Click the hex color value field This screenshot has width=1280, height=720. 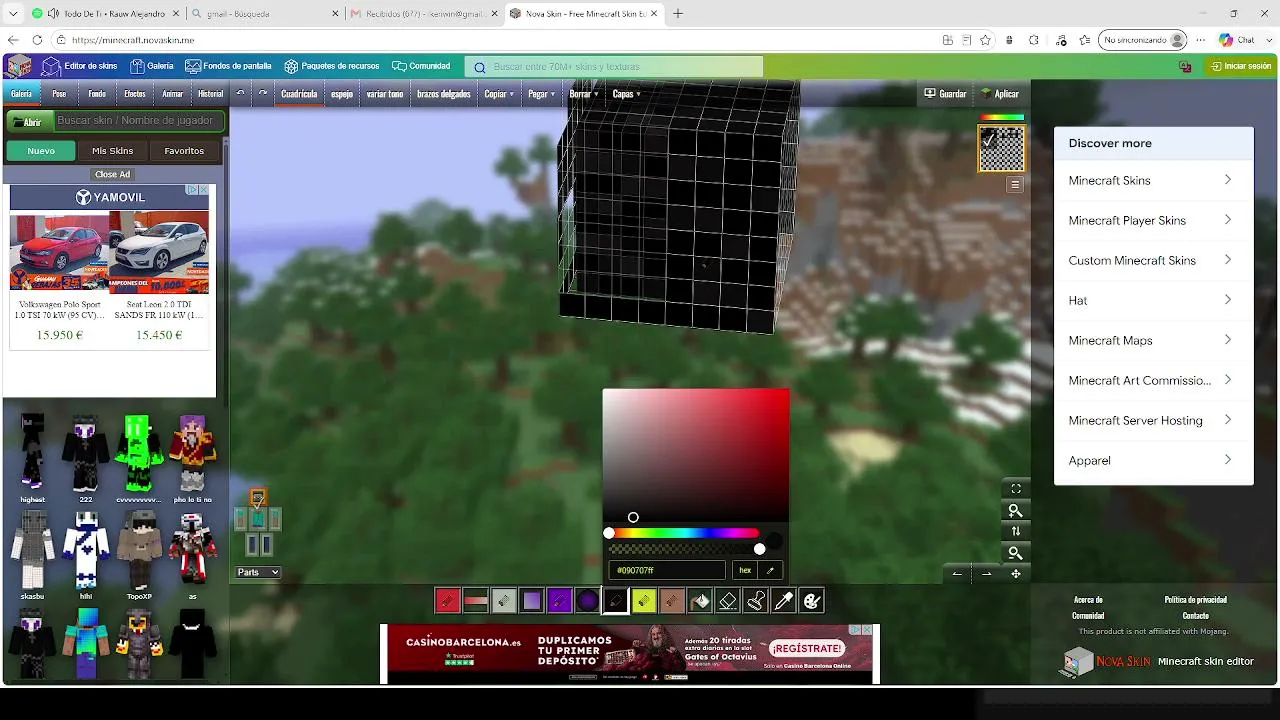668,570
